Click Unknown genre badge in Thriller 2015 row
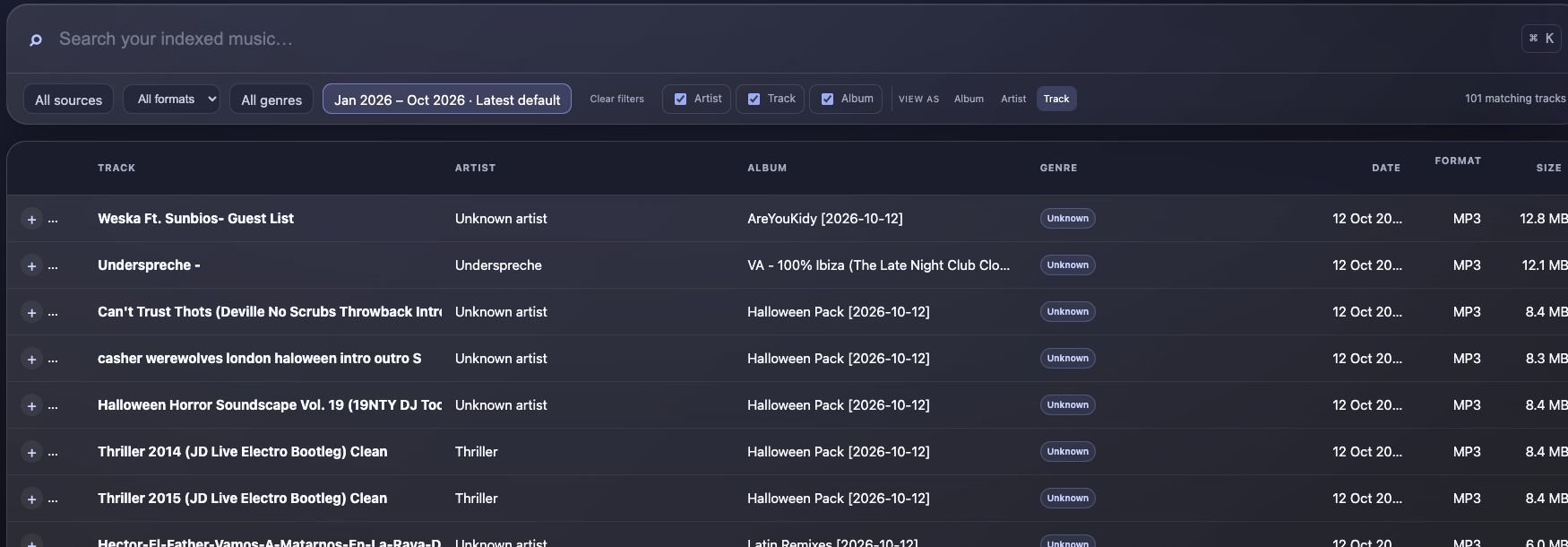The width and height of the screenshot is (1568, 547). 1068,498
